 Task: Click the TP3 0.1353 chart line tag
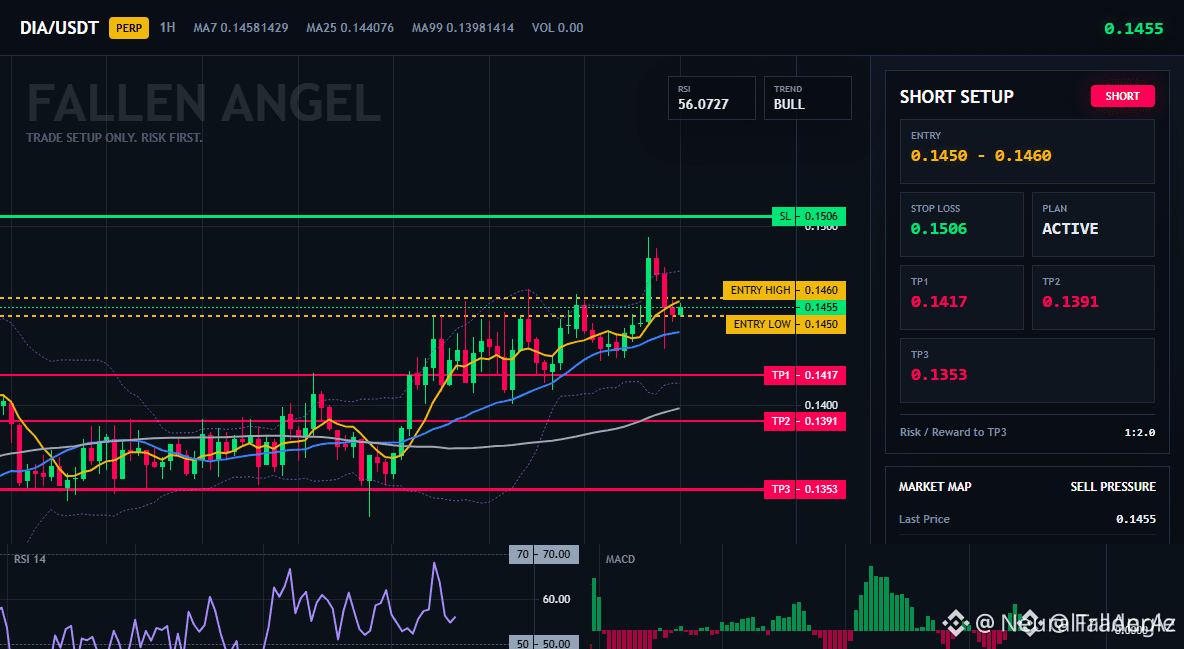[x=805, y=489]
